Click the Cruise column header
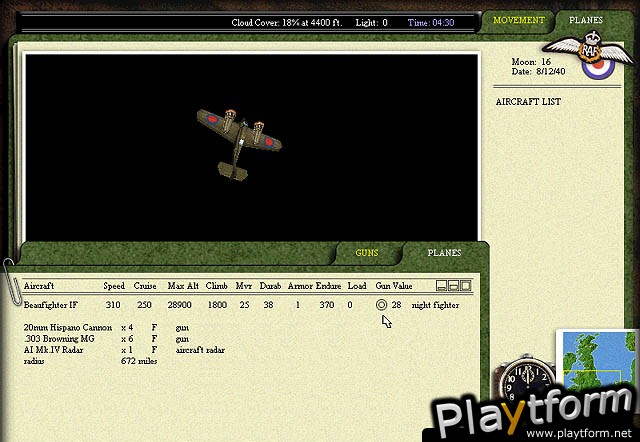This screenshot has width=640, height=442. 145,286
